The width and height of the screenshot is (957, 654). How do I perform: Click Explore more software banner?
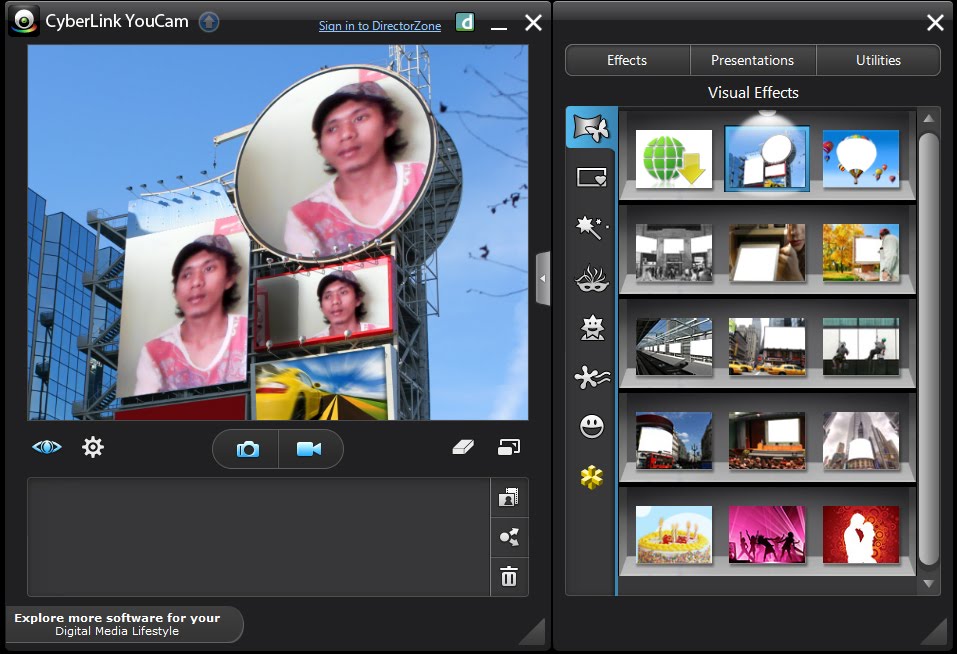pyautogui.click(x=124, y=624)
